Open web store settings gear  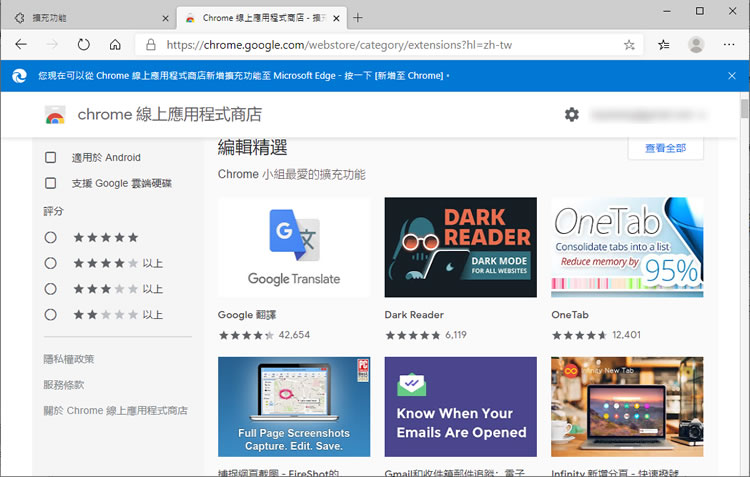point(572,114)
